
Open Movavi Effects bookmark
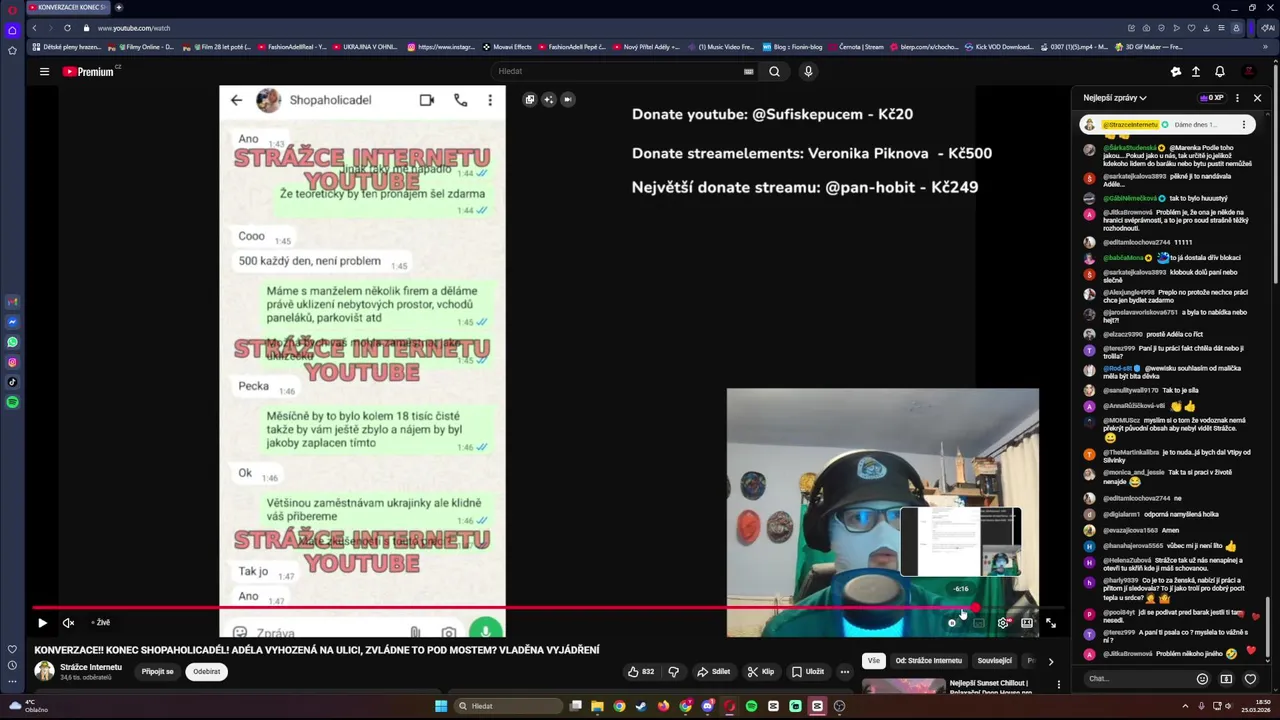pos(507,47)
